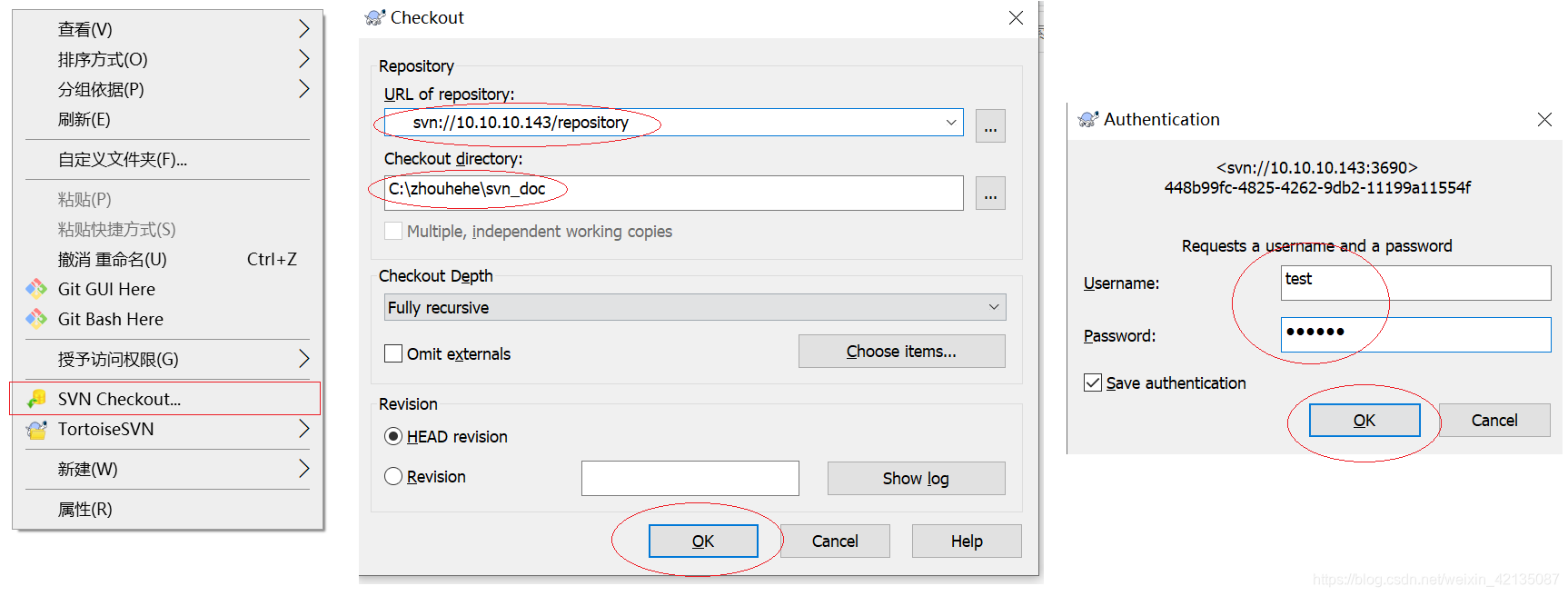
Task: Close the Checkout dialog
Action: pos(1016,18)
